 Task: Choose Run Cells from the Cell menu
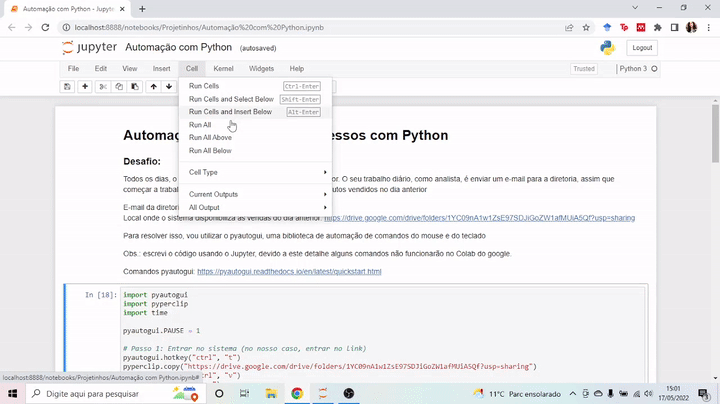point(255,86)
